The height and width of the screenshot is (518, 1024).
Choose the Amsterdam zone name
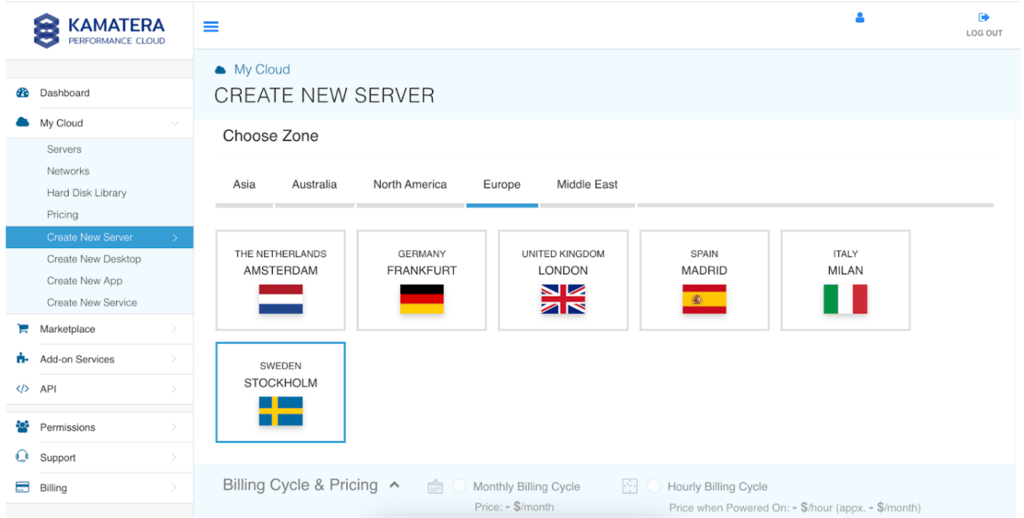pos(280,270)
